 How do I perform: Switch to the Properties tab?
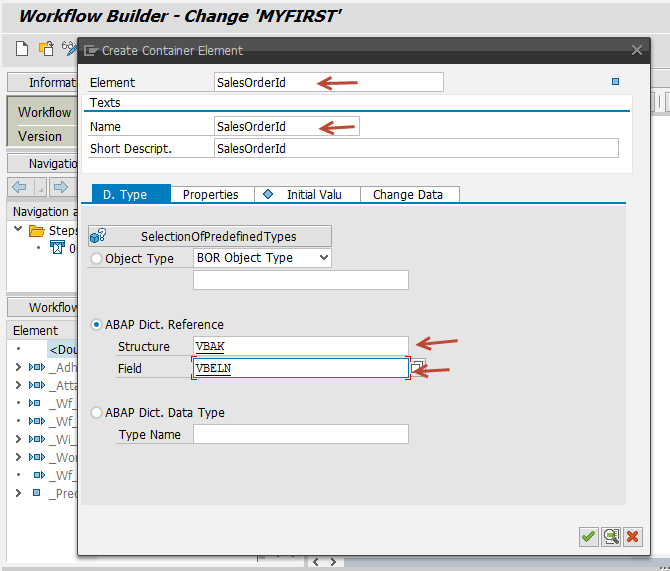click(x=210, y=194)
